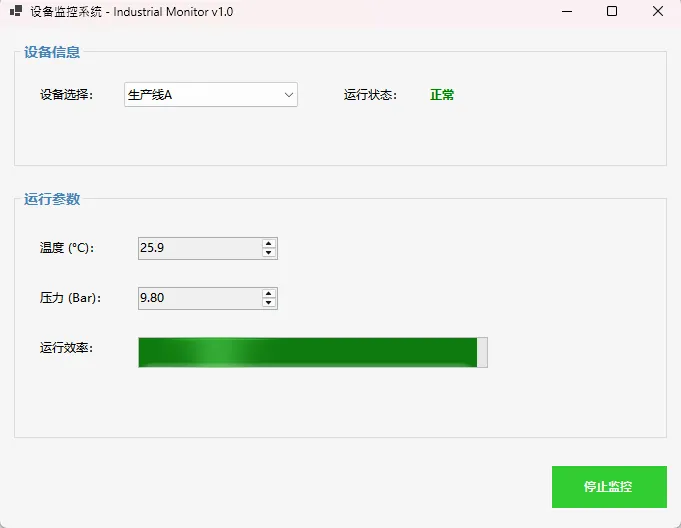Click the green 正常 status text

point(442,95)
